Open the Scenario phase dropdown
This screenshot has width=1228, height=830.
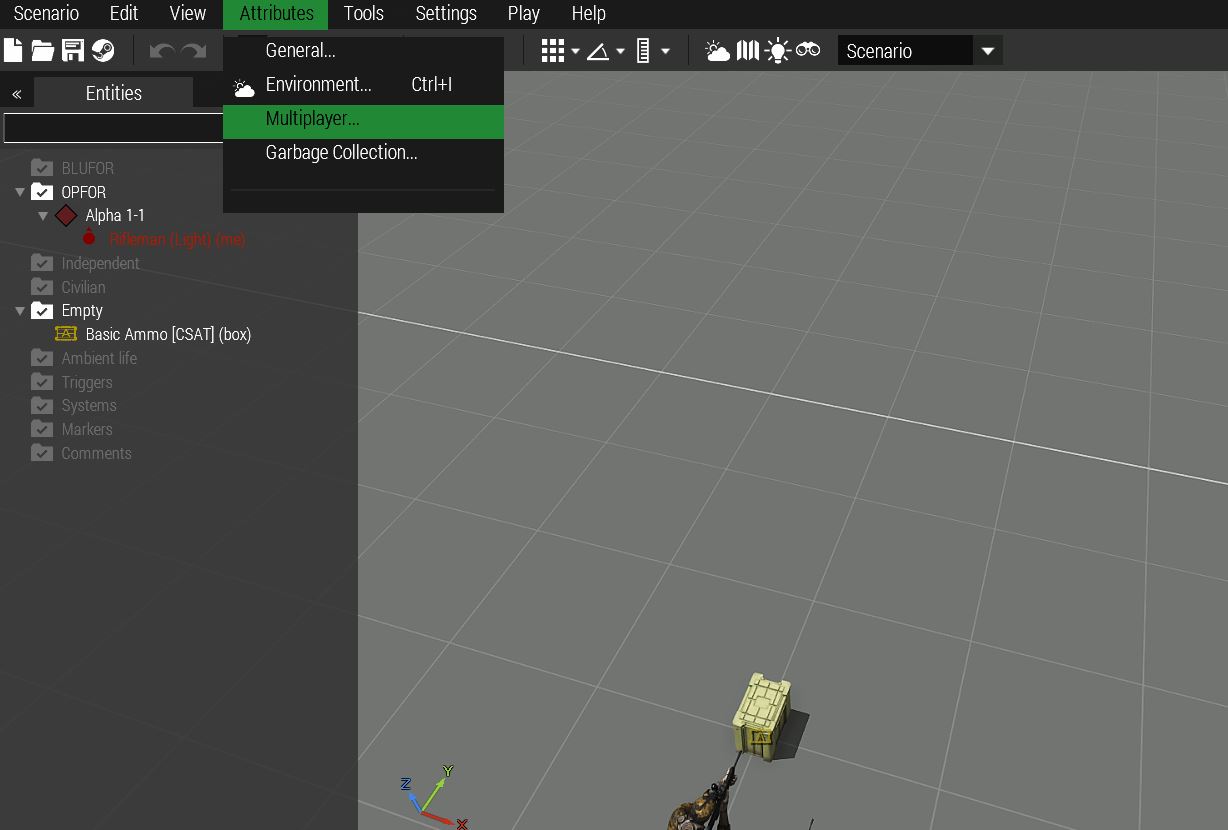click(x=987, y=51)
